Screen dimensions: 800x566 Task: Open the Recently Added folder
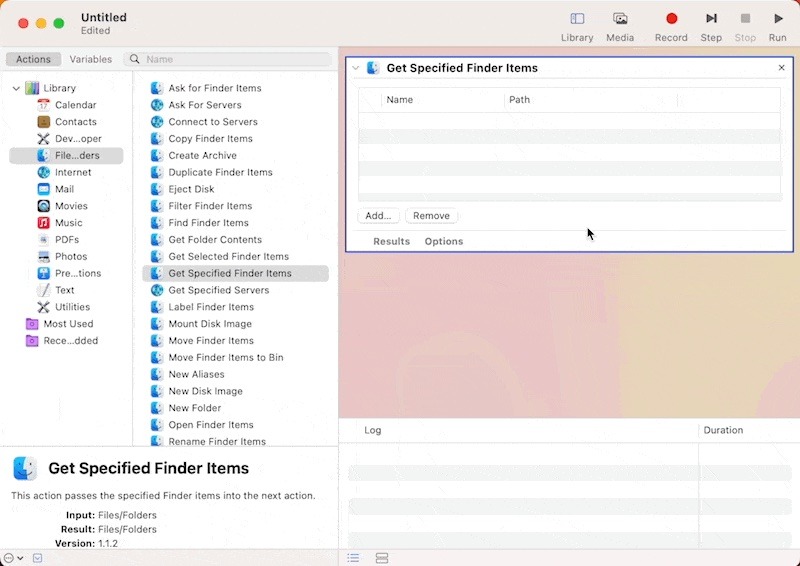click(x=62, y=340)
